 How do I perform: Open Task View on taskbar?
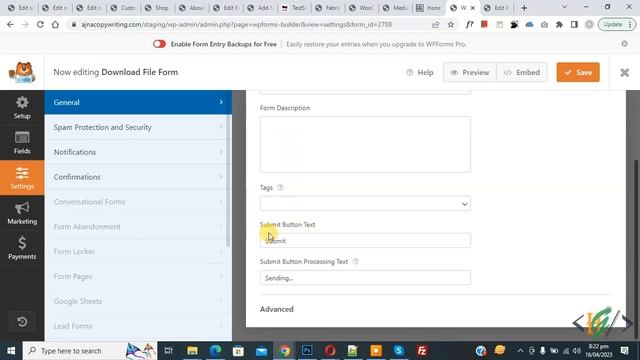169,351
